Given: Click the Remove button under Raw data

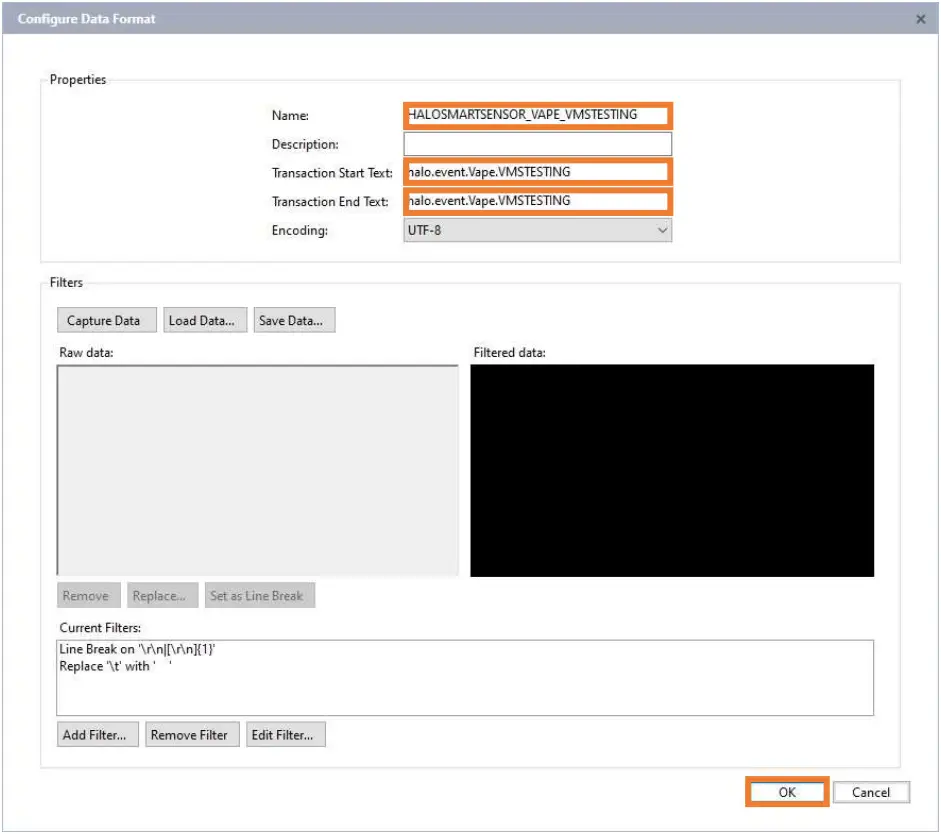Looking at the screenshot, I should coord(87,595).
